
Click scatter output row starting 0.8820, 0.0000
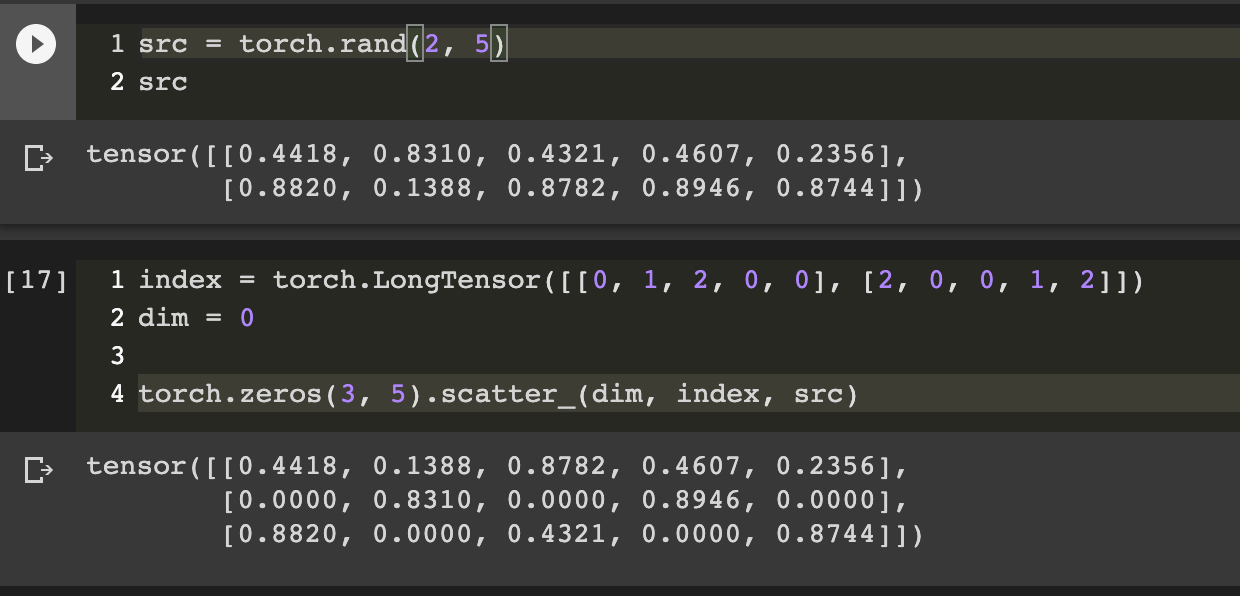pyautogui.click(x=572, y=536)
